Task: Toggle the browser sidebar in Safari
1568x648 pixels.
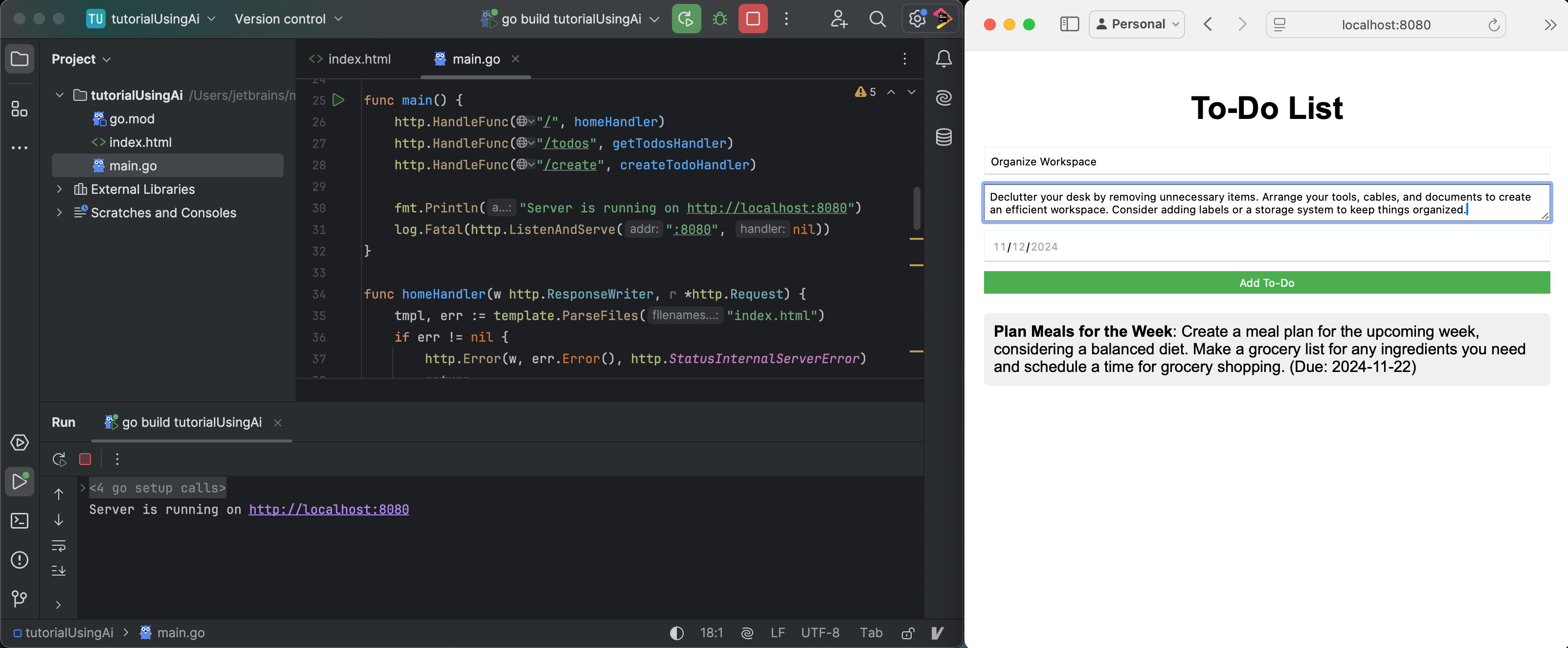Action: pos(1070,24)
